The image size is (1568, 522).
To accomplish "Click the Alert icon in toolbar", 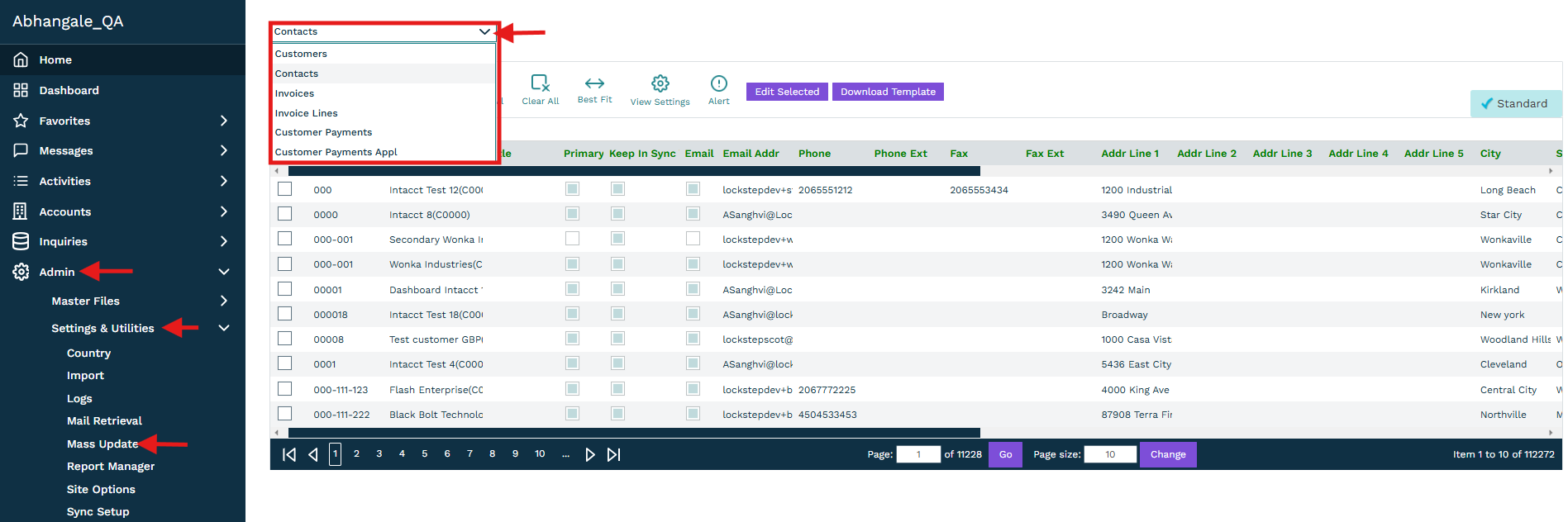I will (718, 83).
